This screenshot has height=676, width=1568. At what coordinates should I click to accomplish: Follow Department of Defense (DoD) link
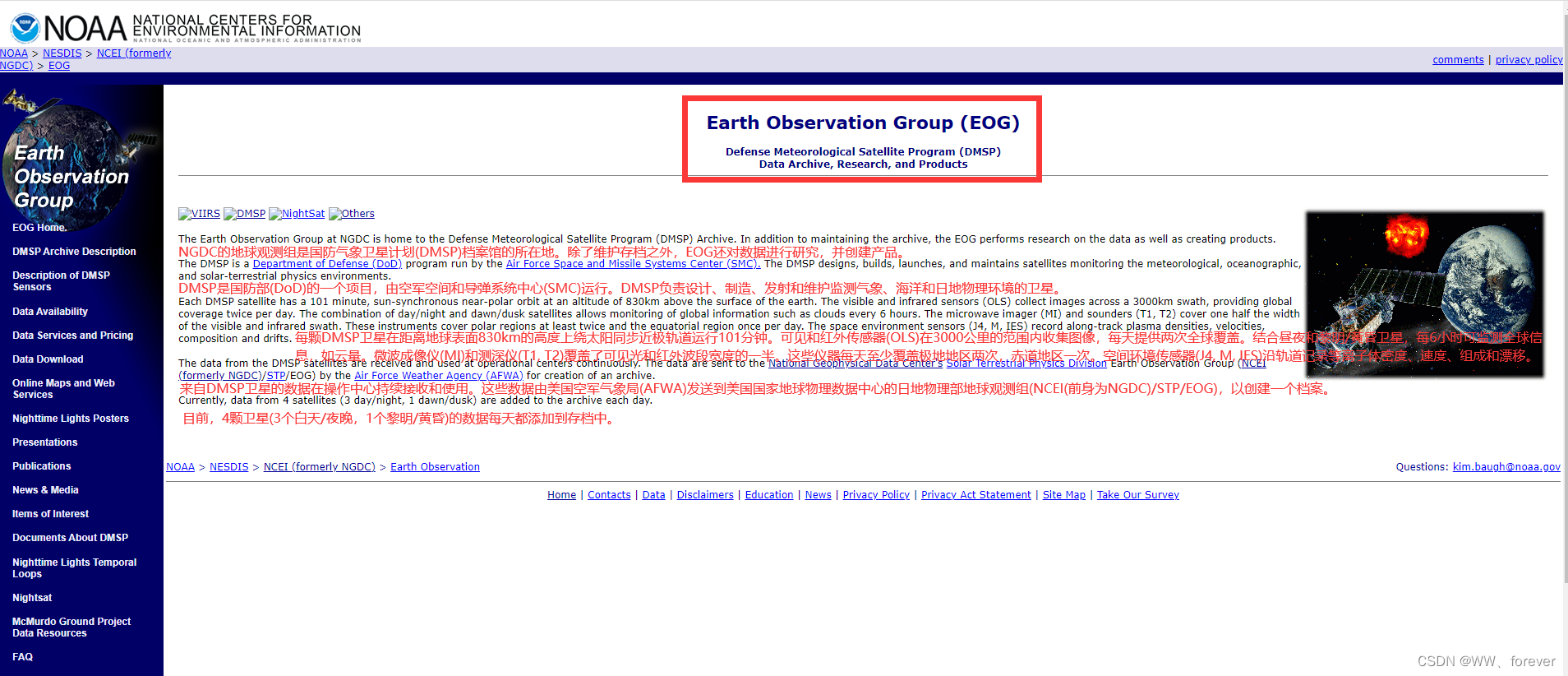click(x=327, y=264)
